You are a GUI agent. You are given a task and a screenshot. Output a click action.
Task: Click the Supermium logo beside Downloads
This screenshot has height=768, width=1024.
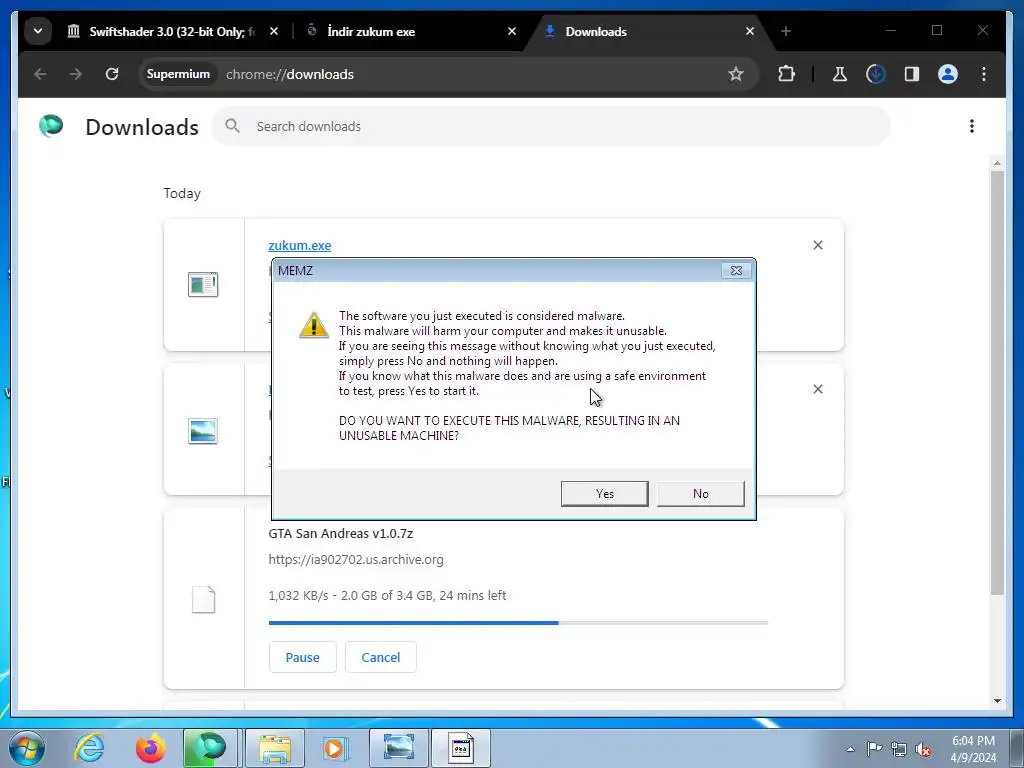tap(51, 125)
